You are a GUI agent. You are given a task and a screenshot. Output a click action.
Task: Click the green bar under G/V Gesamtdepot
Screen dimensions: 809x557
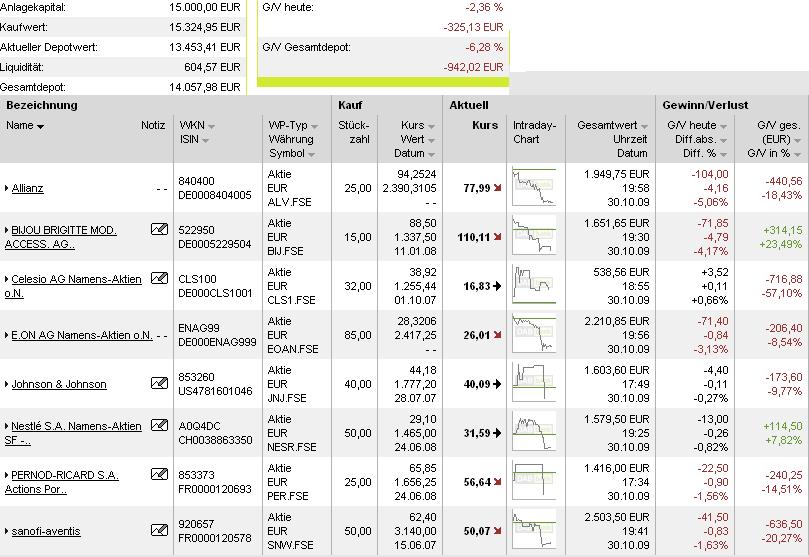(x=383, y=82)
